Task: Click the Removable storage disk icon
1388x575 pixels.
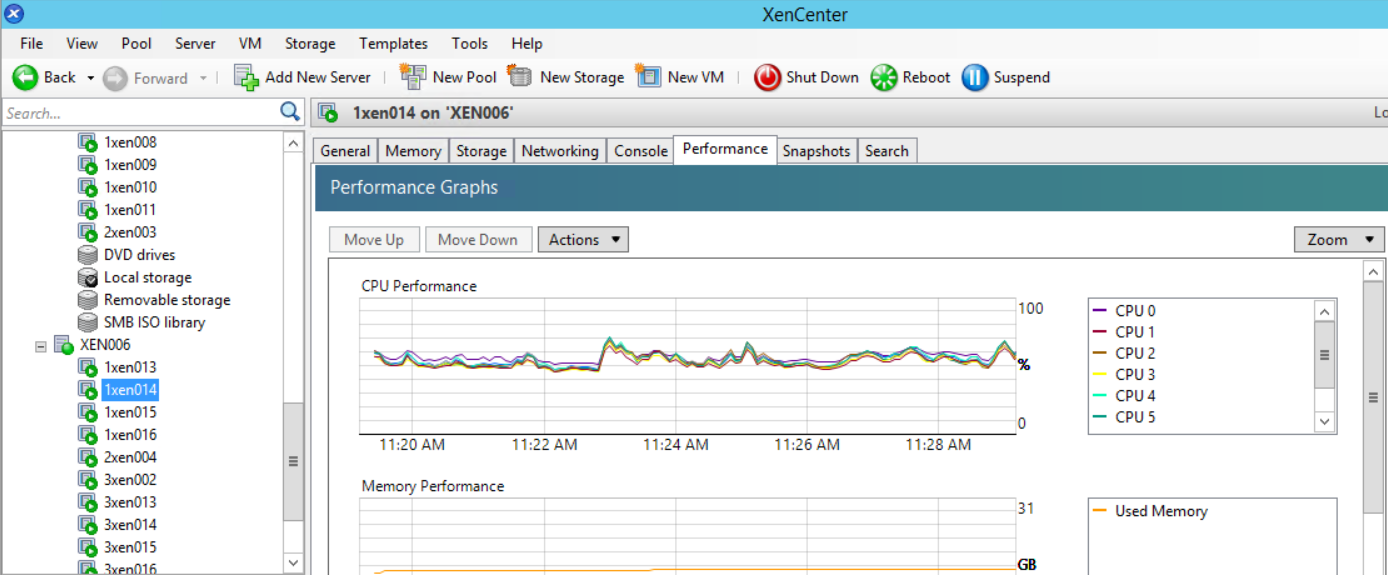Action: pos(88,300)
